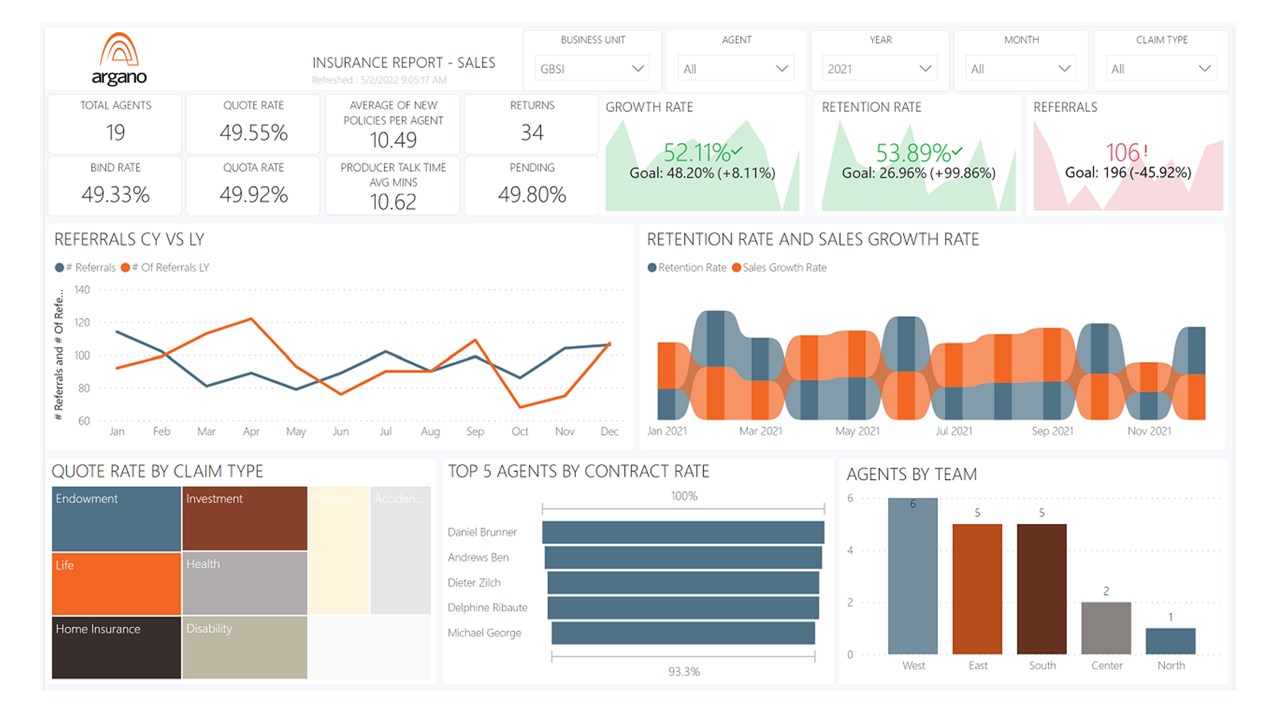
Task: Click the Agents By Team chart title
Action: tap(912, 475)
